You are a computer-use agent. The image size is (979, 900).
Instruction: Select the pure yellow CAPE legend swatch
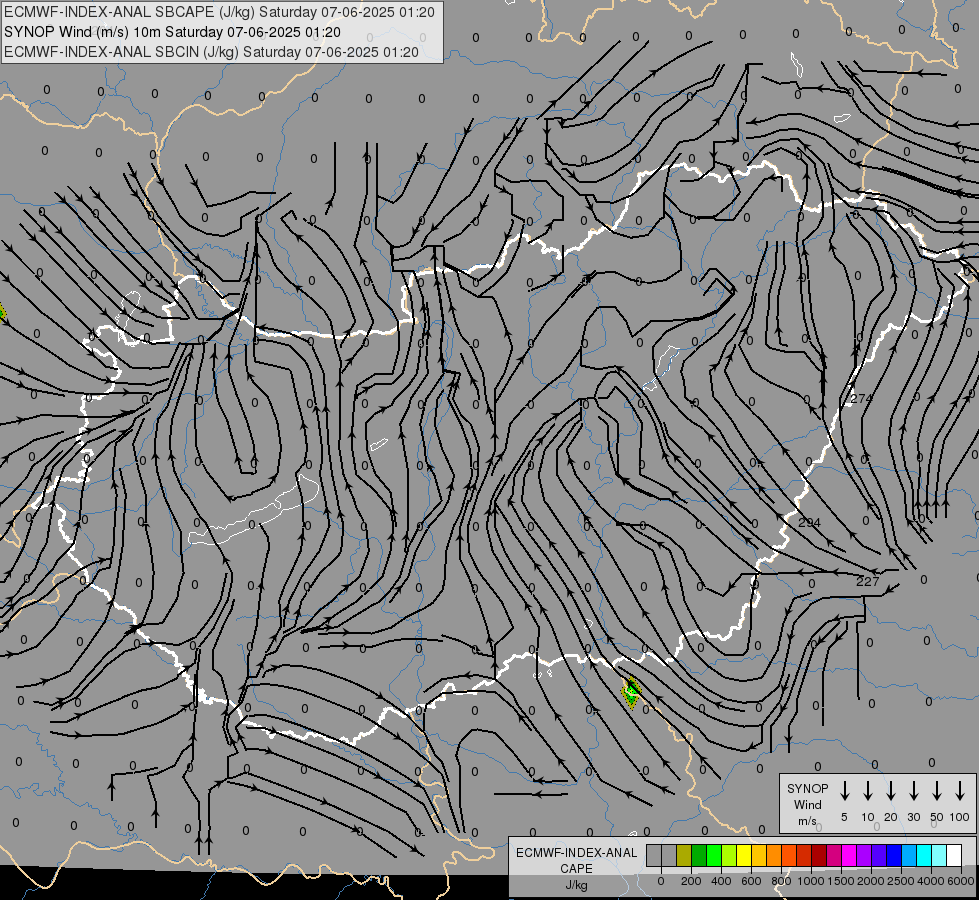(744, 855)
